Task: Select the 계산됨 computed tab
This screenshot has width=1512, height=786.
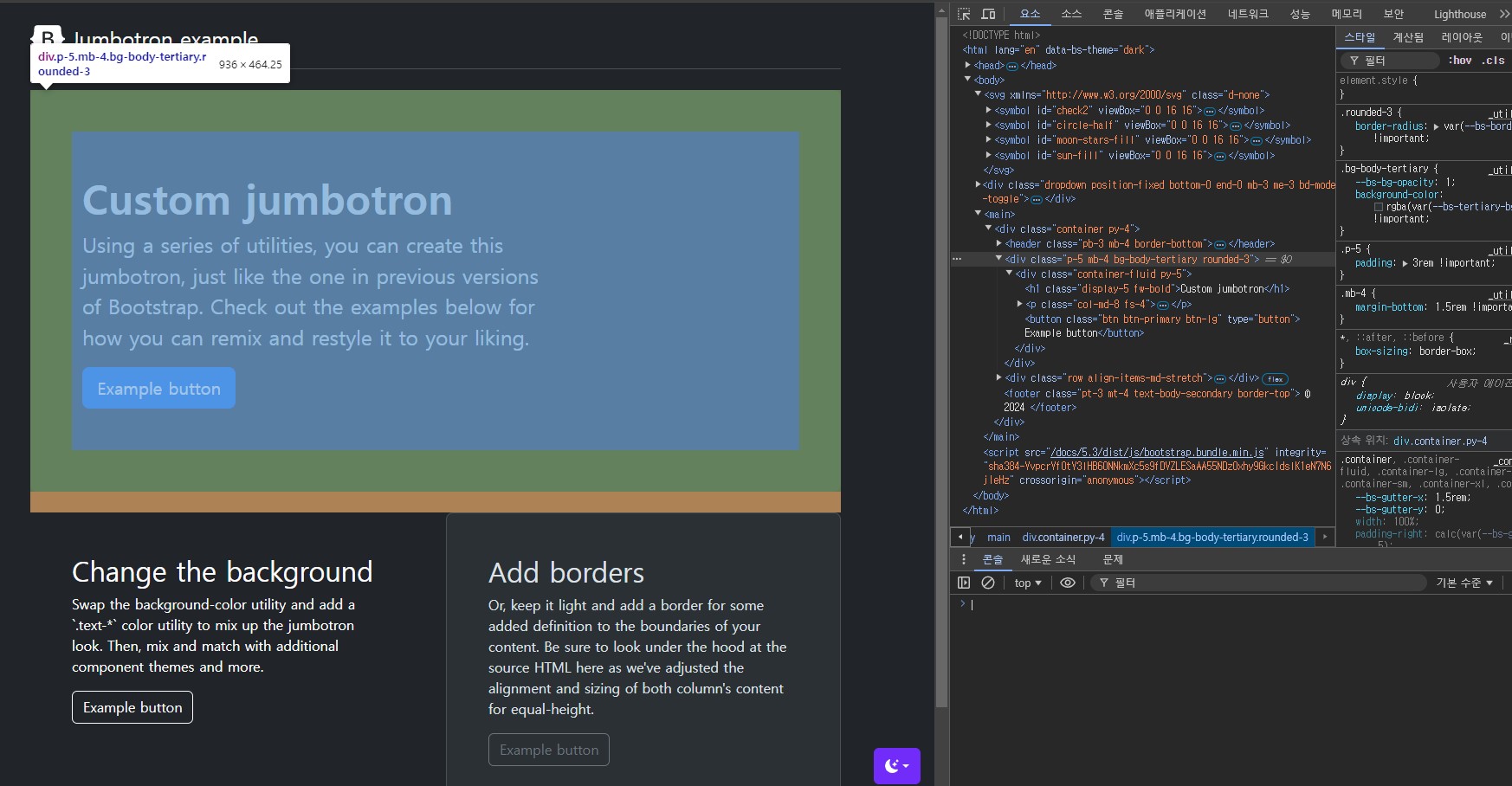Action: 1408,37
